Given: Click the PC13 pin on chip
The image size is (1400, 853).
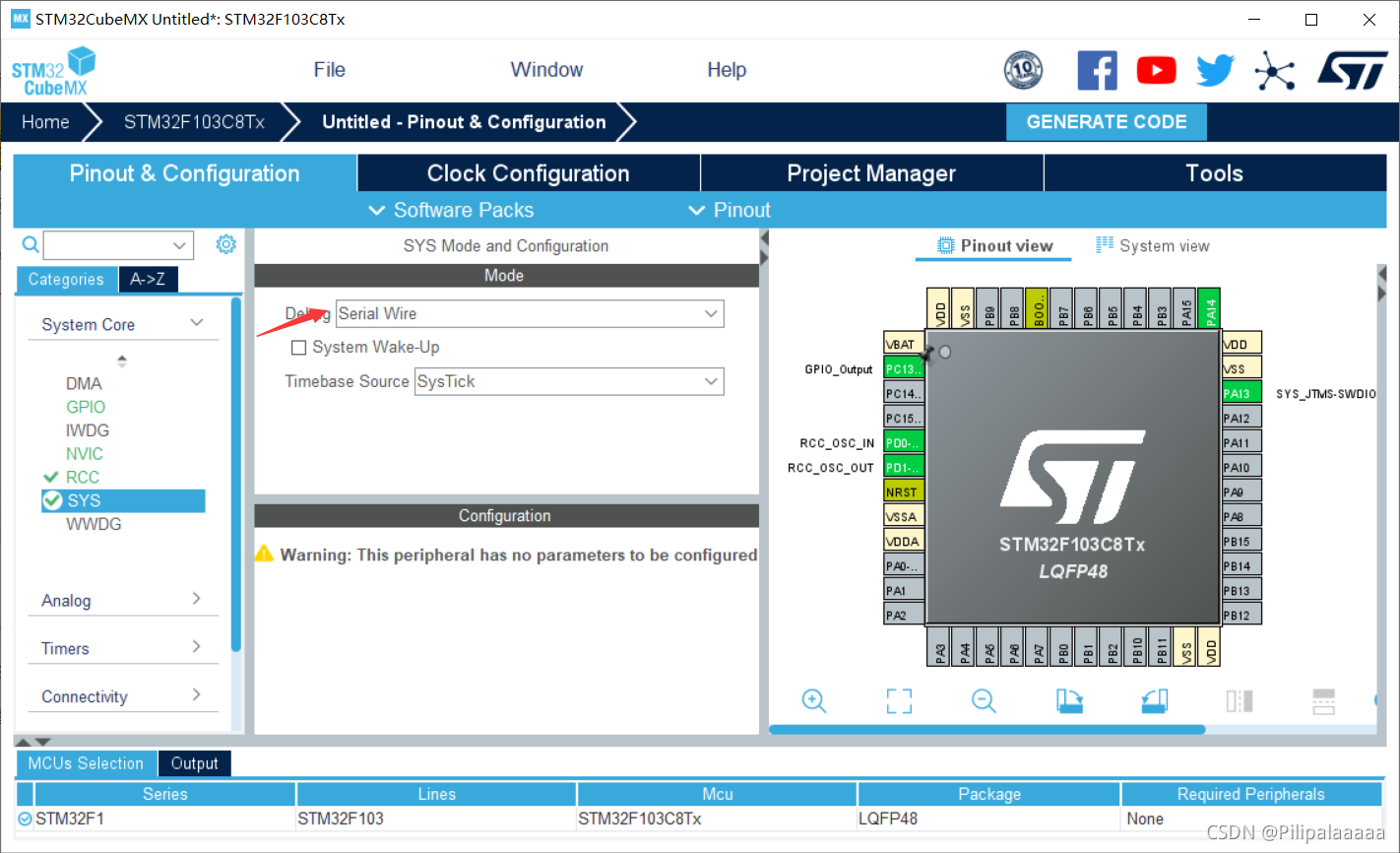Looking at the screenshot, I should (x=904, y=368).
